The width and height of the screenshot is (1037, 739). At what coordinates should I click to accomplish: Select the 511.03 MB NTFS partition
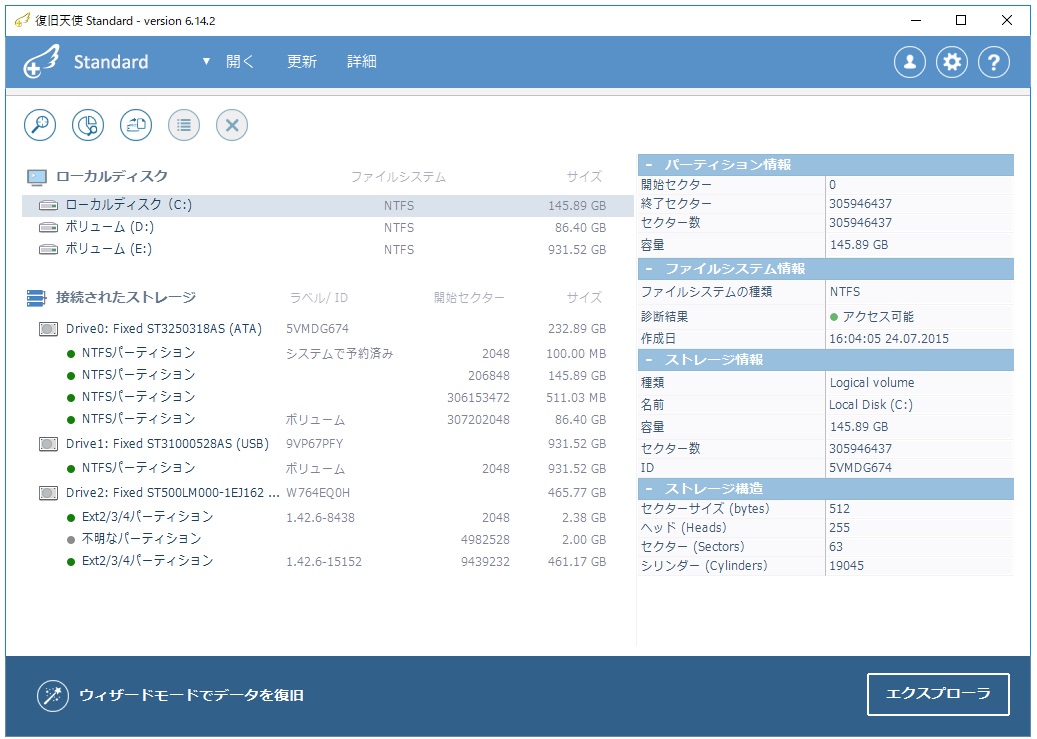tap(327, 397)
